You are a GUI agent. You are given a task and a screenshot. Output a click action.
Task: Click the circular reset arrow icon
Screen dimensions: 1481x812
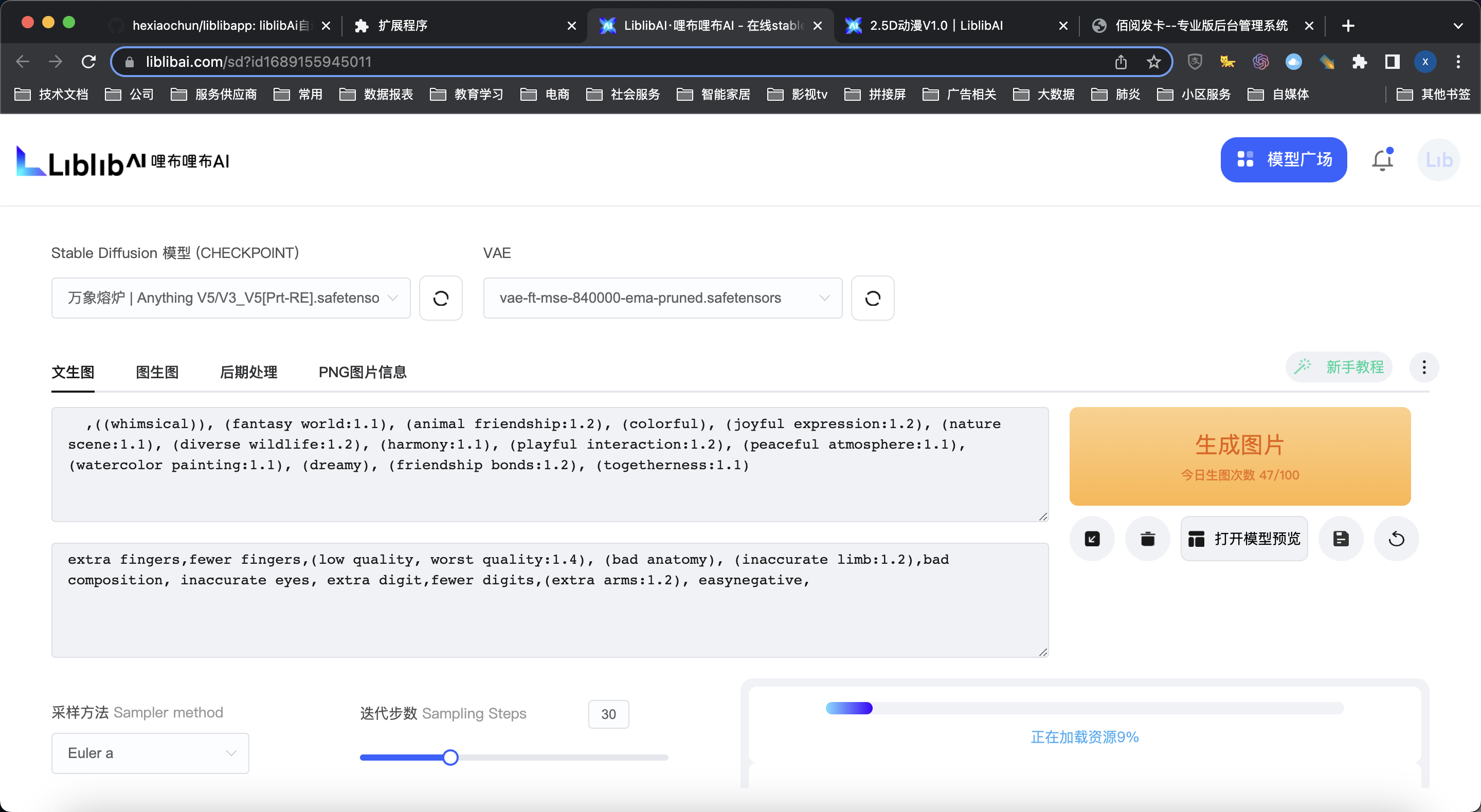pyautogui.click(x=1397, y=539)
